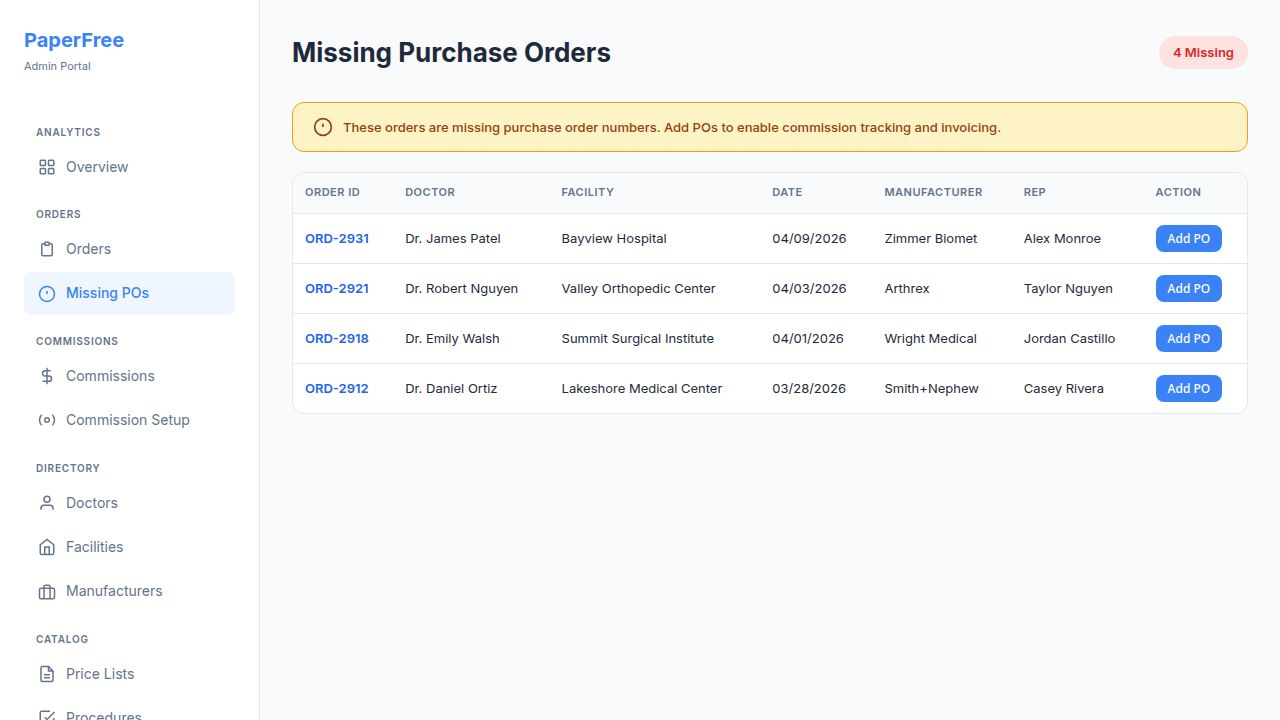Click the Overview grid icon

click(47, 167)
